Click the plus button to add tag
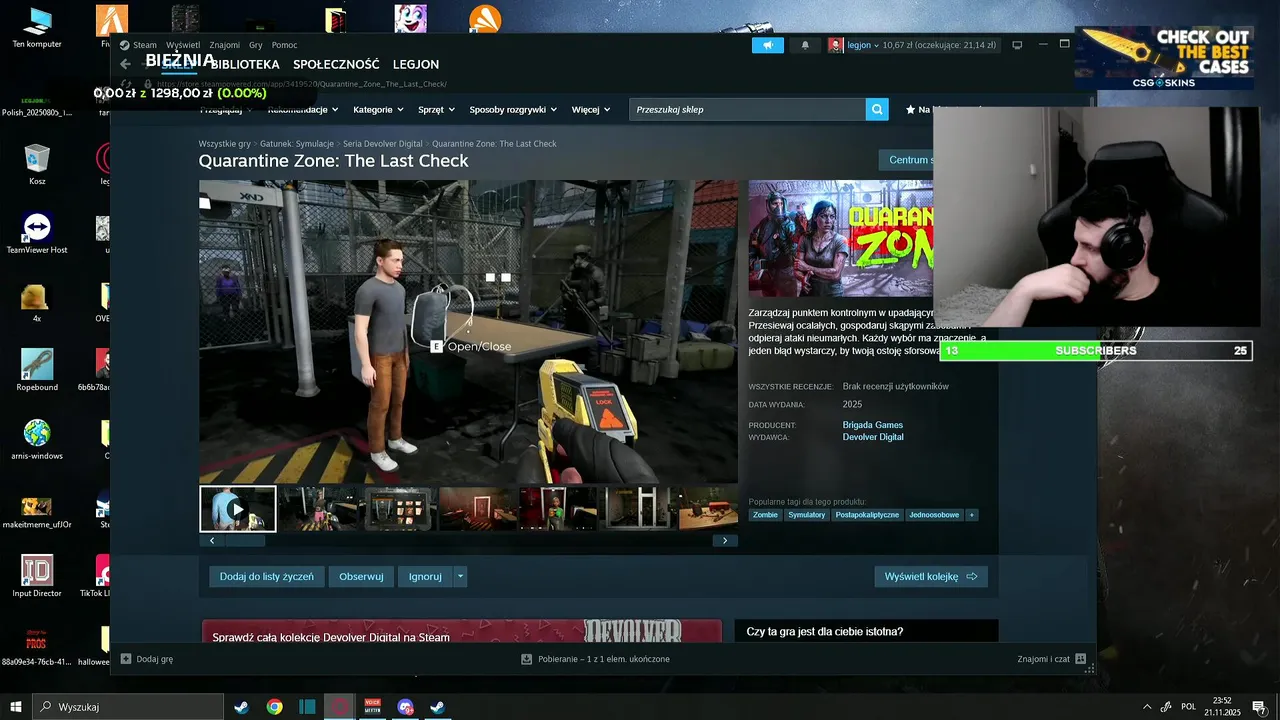The image size is (1280, 720). pos(971,515)
